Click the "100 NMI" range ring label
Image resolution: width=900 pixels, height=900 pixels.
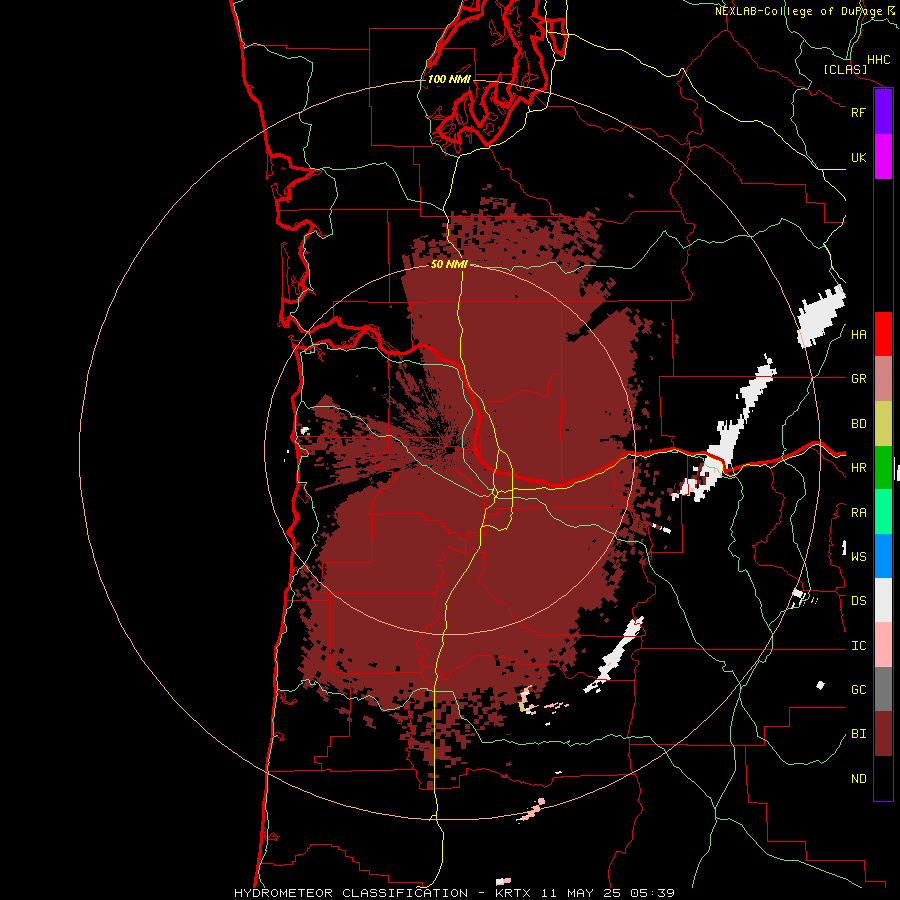(x=449, y=79)
